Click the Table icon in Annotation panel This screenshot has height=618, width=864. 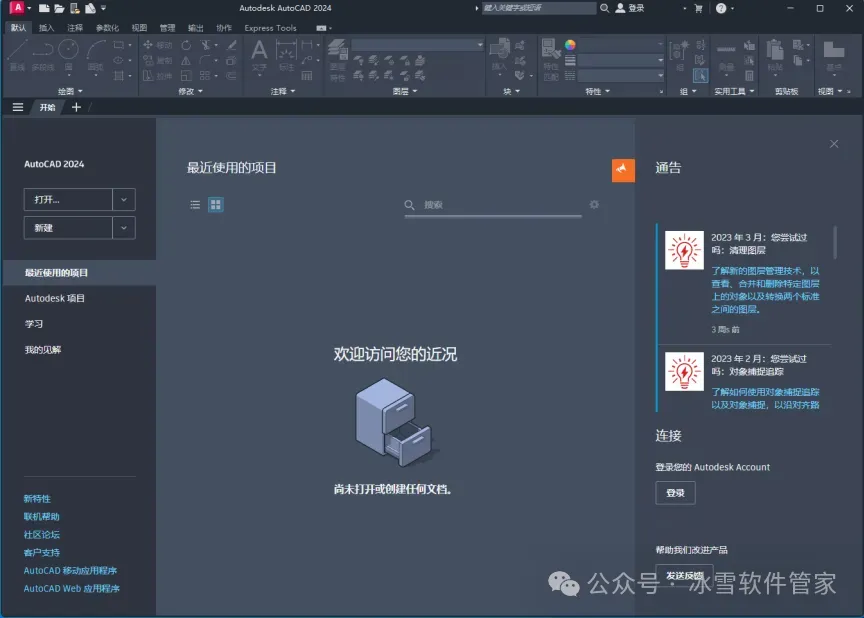coord(307,75)
